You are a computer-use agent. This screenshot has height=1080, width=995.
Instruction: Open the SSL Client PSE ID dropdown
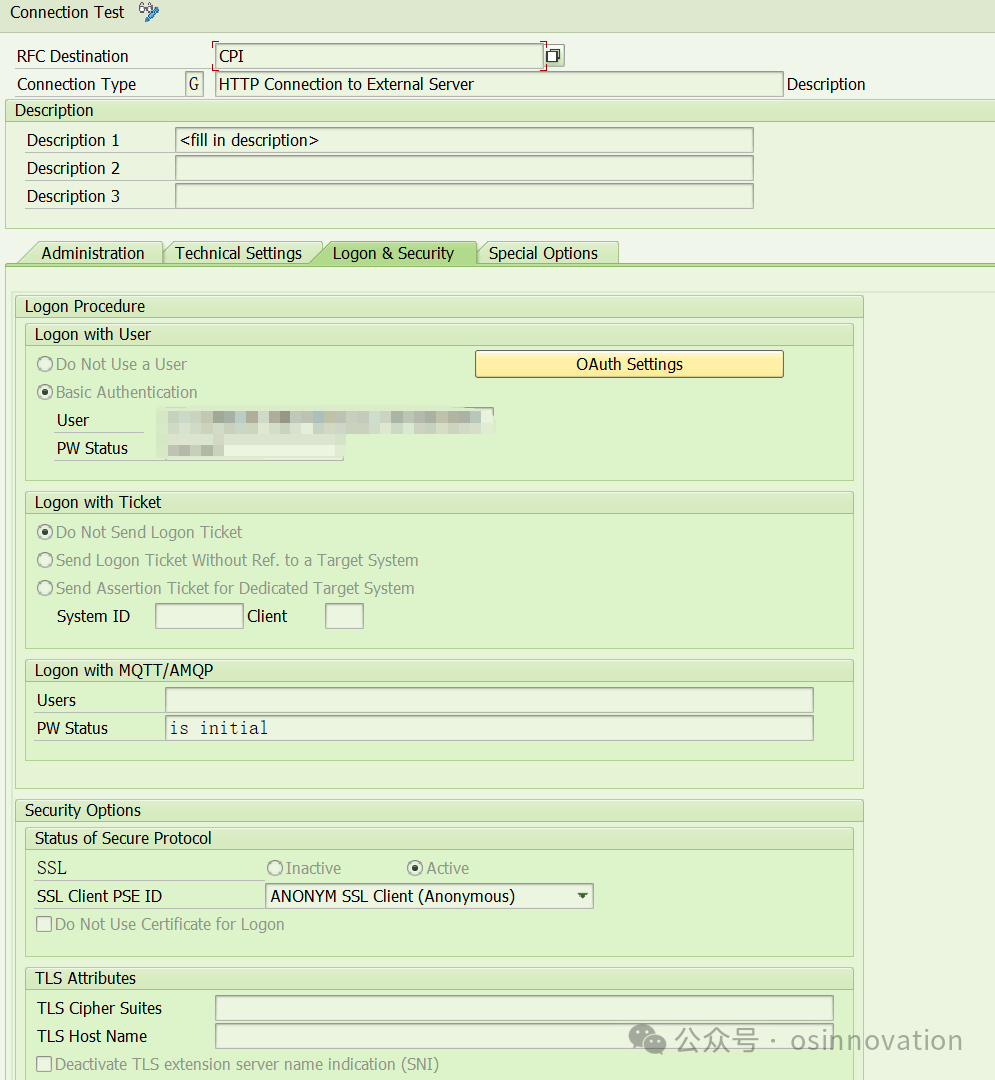[x=582, y=896]
